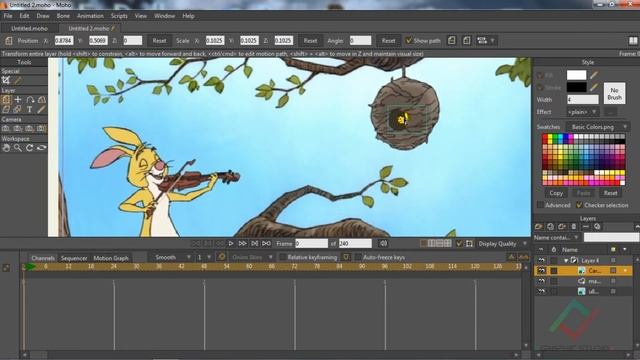Image resolution: width=640 pixels, height=360 pixels.
Task: Select the Roll Camera tool
Action: pyautogui.click(x=30, y=129)
